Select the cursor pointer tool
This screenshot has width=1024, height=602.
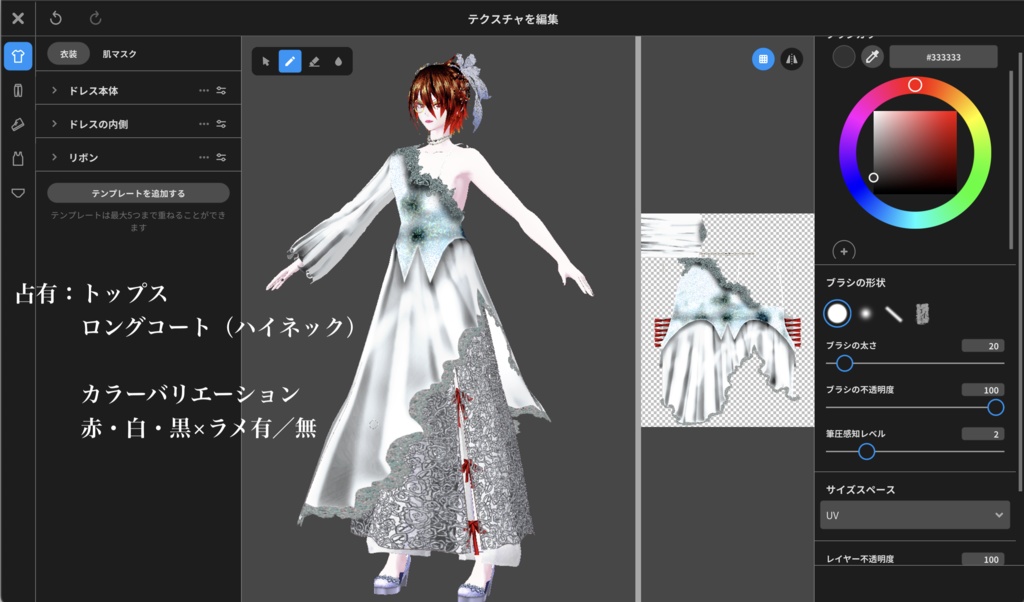(x=266, y=61)
